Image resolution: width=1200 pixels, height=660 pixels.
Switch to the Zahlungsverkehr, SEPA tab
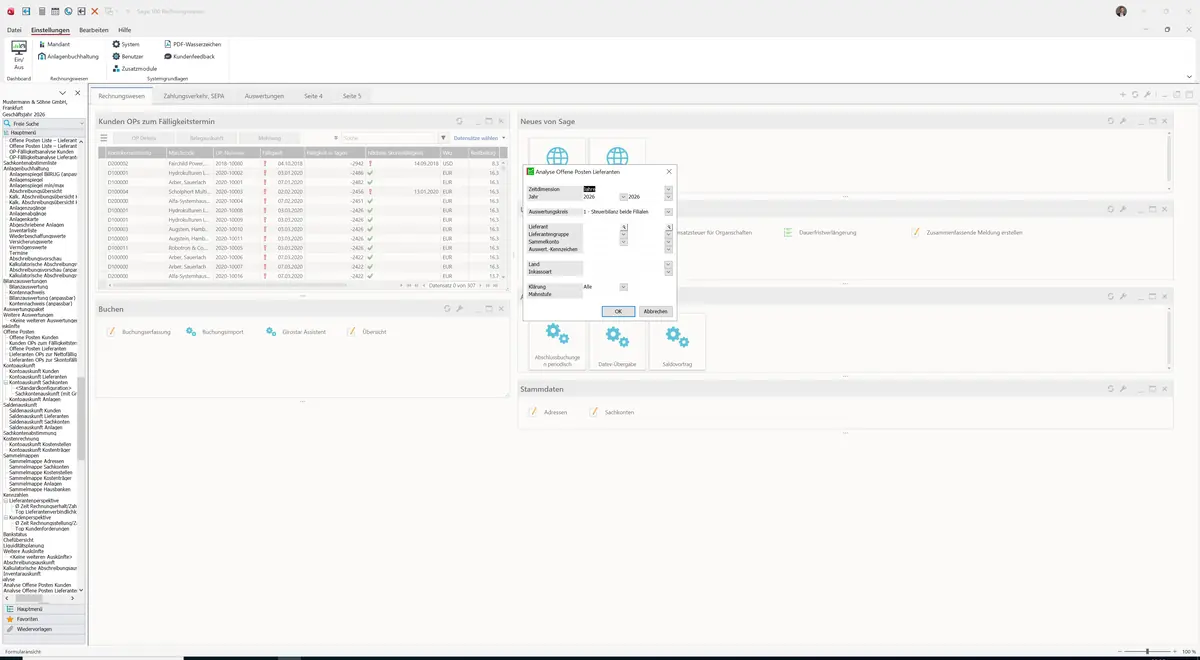pyautogui.click(x=193, y=96)
